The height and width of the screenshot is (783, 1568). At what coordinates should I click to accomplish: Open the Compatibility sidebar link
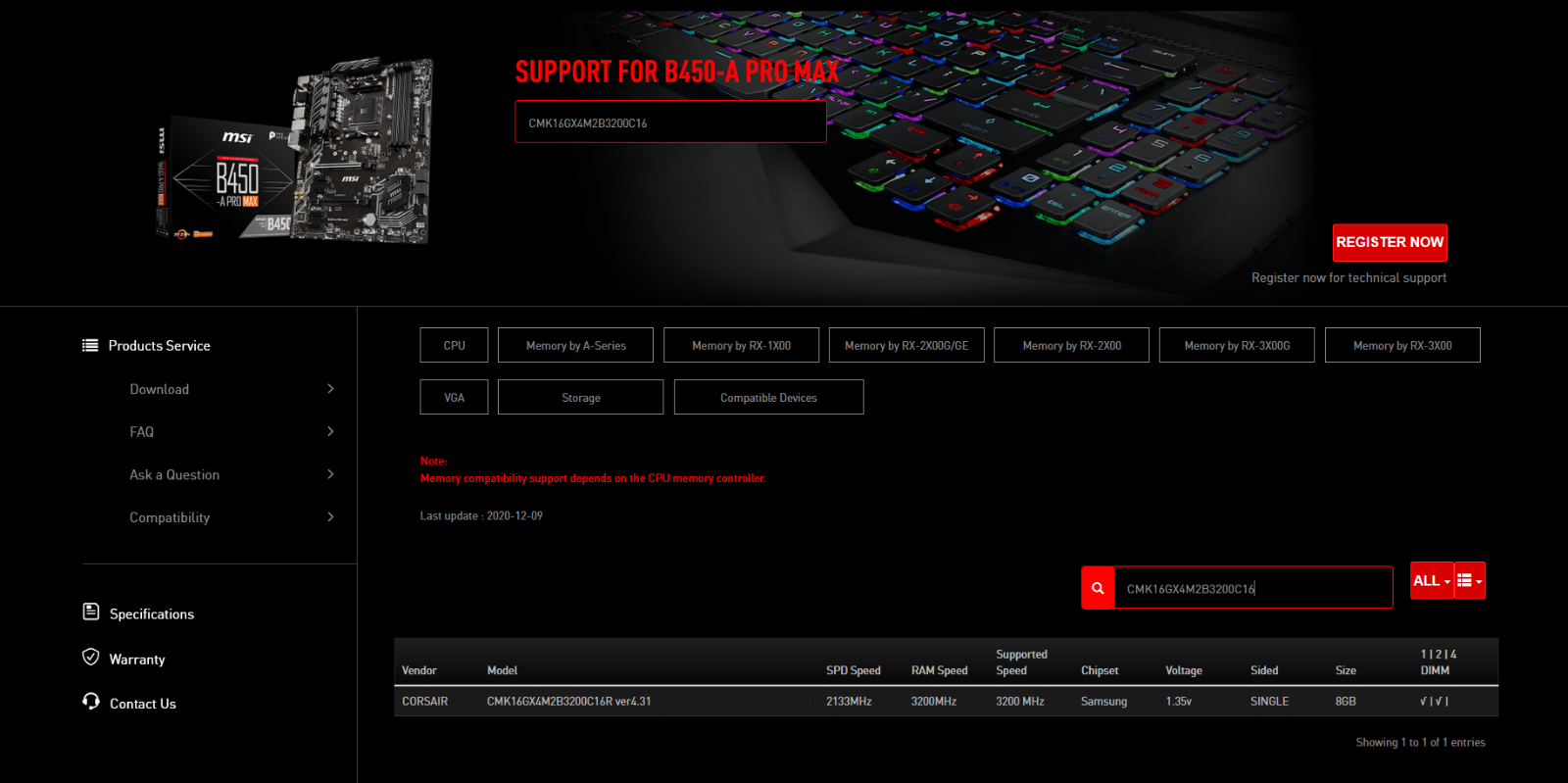pyautogui.click(x=170, y=517)
